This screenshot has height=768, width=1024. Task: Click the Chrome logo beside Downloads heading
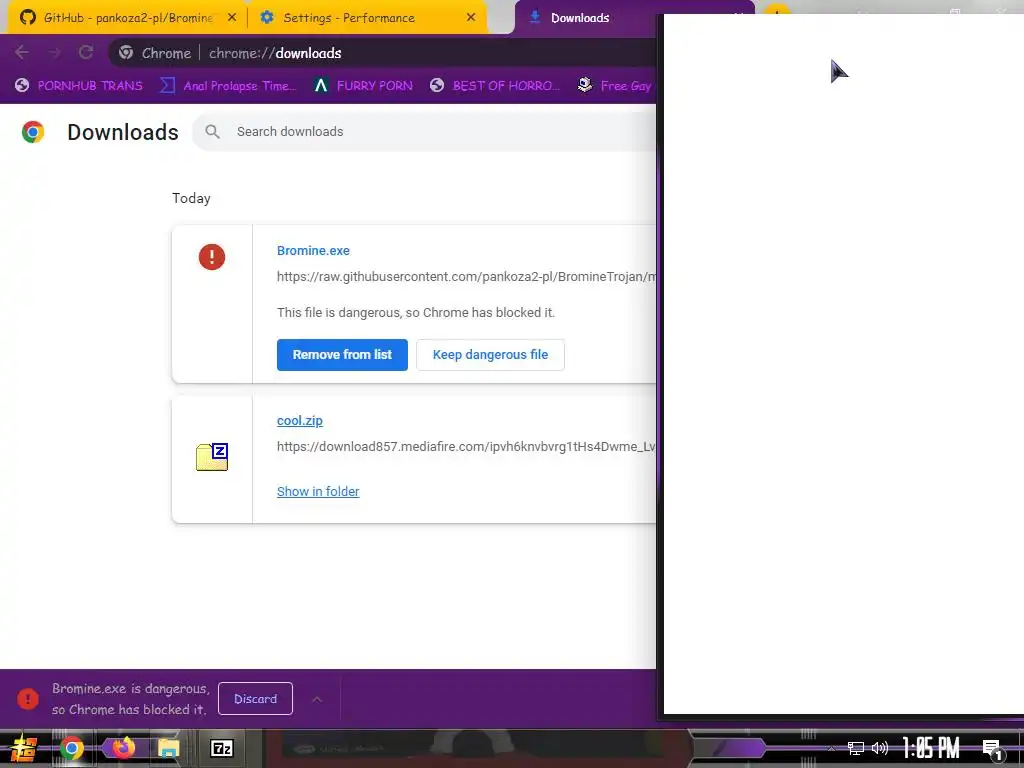point(33,132)
